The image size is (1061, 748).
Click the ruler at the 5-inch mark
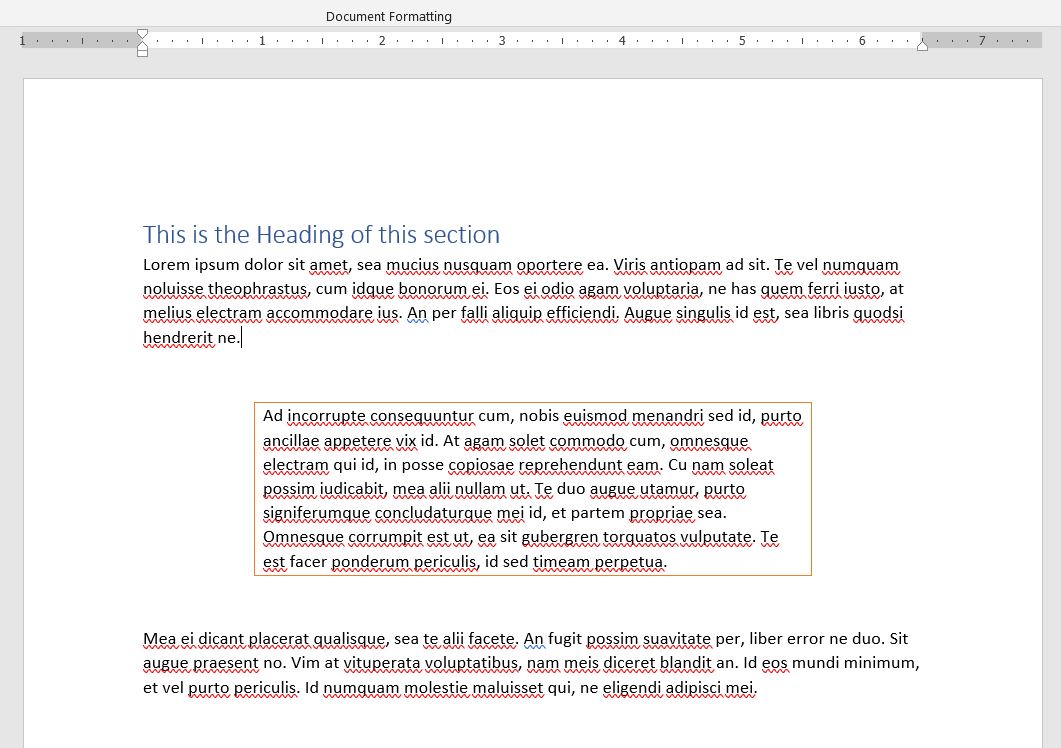coord(741,41)
